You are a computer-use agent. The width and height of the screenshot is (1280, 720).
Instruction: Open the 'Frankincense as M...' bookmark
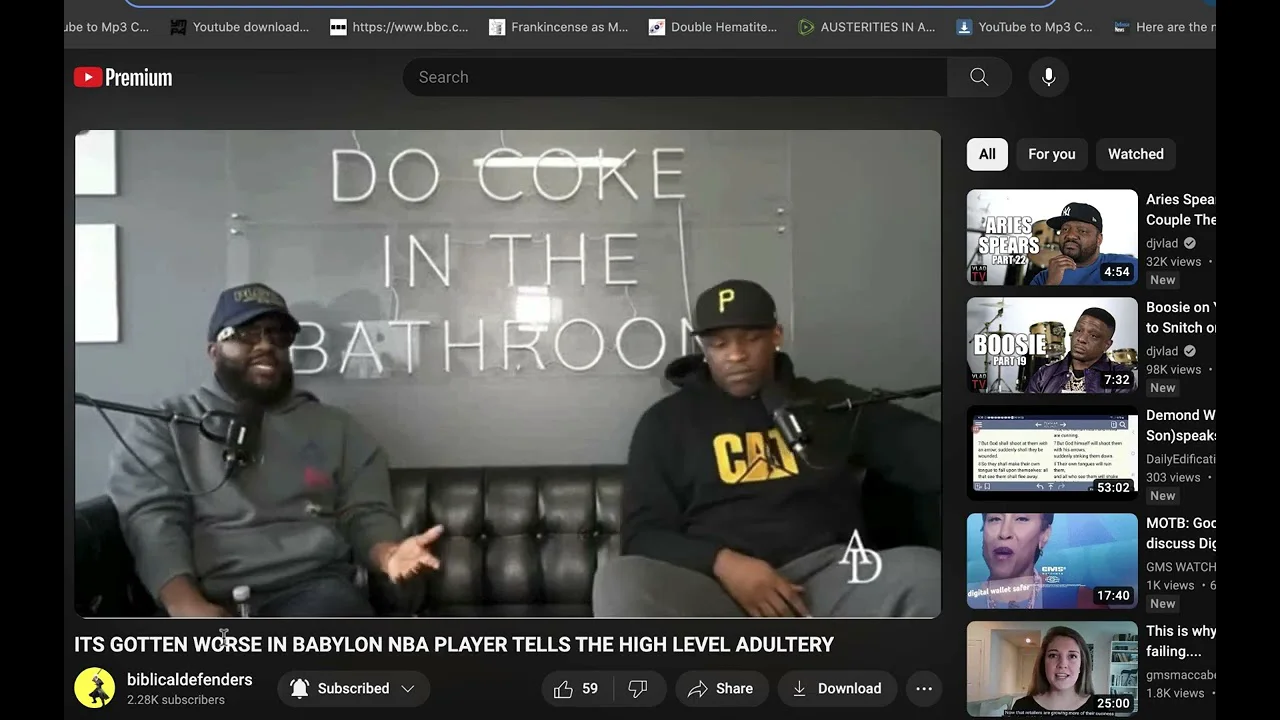click(558, 27)
